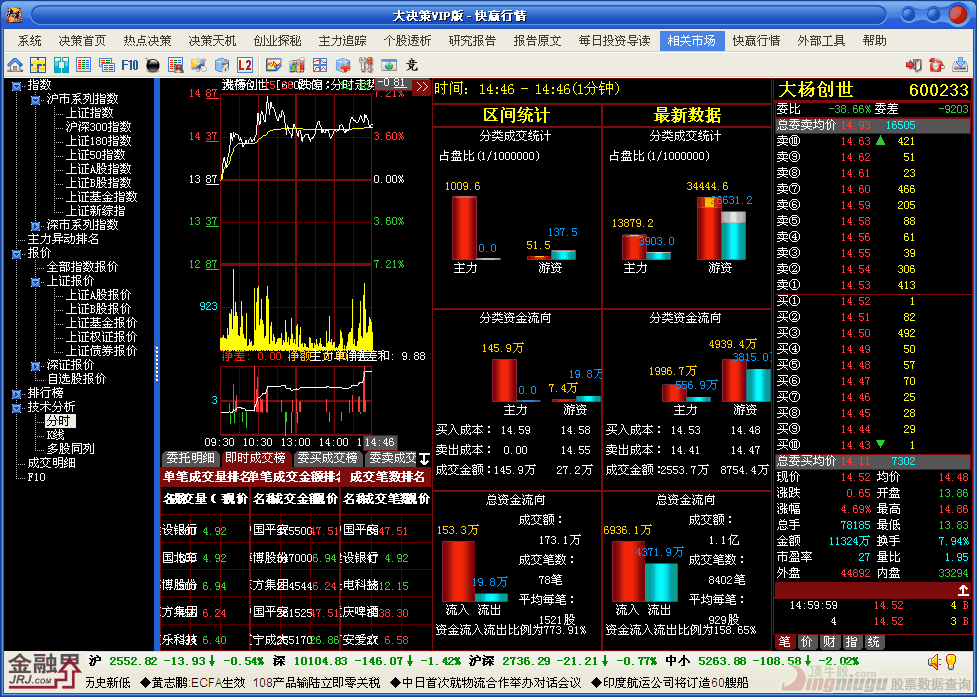The height and width of the screenshot is (697, 977).
Task: Select the 价 tab at bottom right
Action: 806,642
